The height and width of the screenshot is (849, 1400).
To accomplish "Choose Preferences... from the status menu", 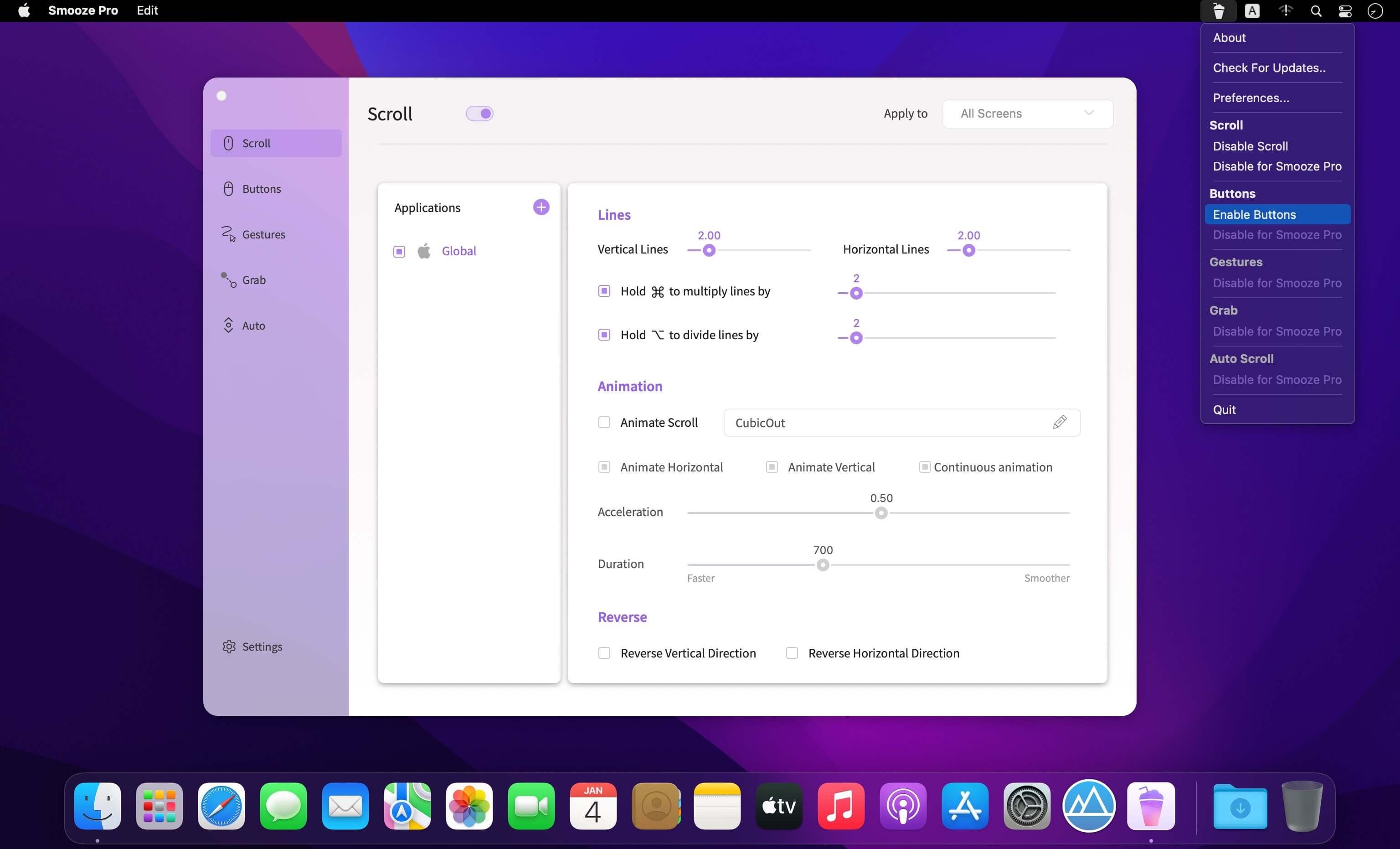I will coord(1251,98).
